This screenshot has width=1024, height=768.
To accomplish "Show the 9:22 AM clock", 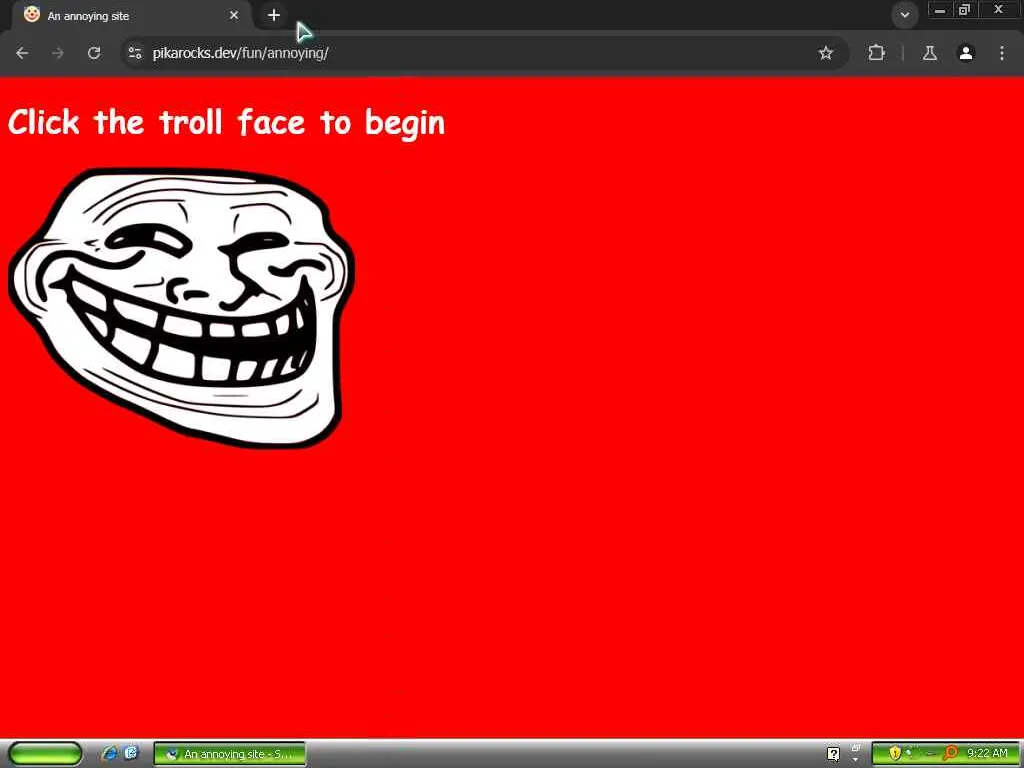I will tap(987, 753).
